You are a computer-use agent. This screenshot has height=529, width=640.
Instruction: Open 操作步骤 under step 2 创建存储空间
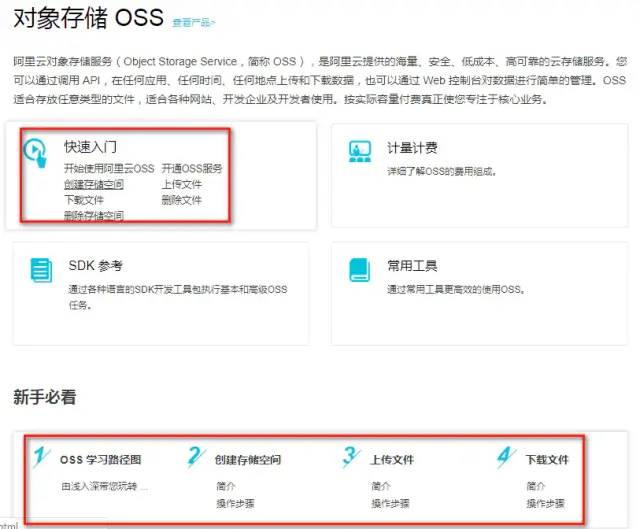[236, 503]
